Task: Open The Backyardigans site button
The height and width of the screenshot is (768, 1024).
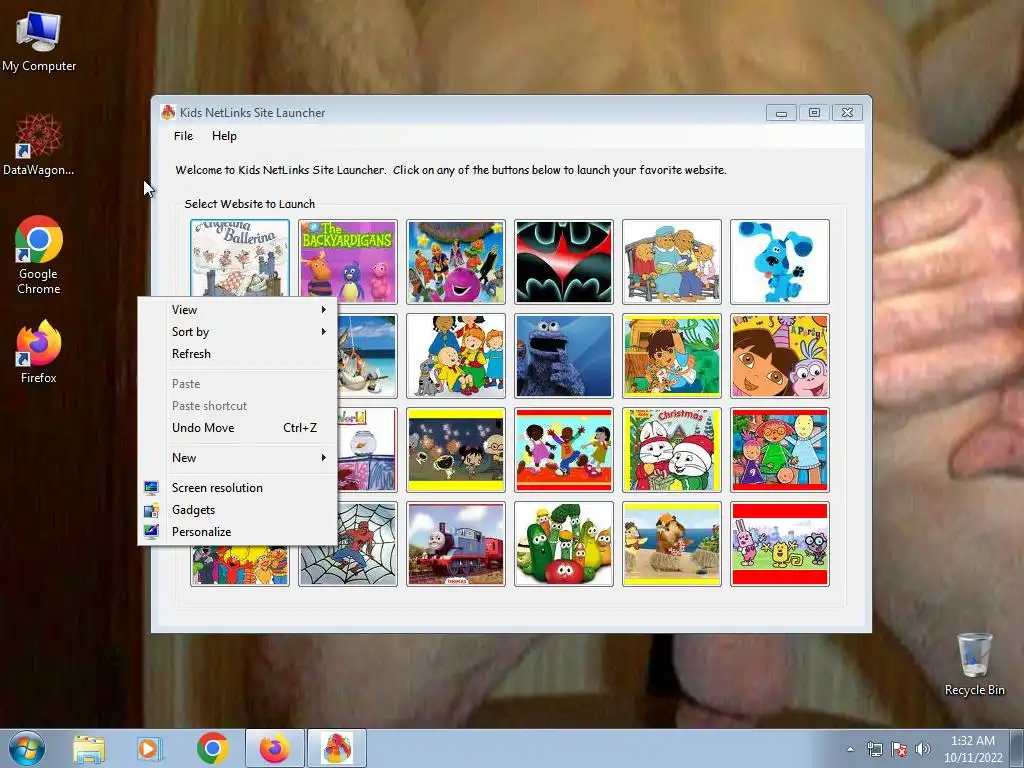Action: (347, 262)
